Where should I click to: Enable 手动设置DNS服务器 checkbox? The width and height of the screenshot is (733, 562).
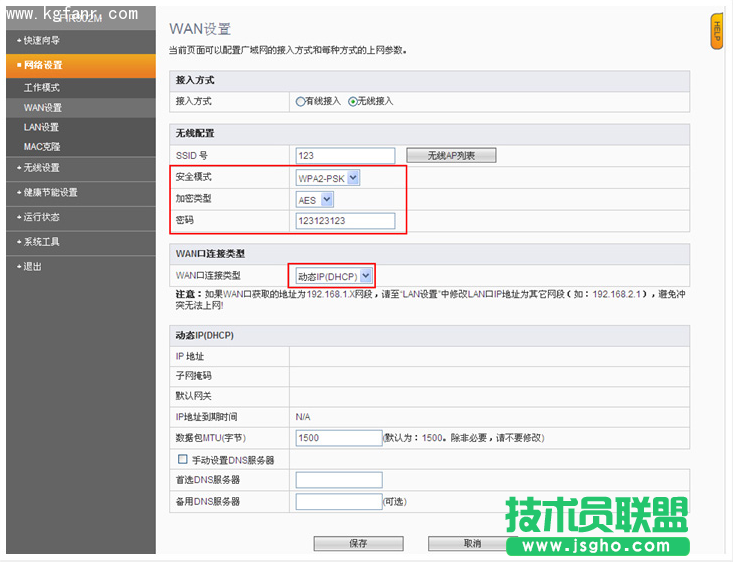coord(182,459)
